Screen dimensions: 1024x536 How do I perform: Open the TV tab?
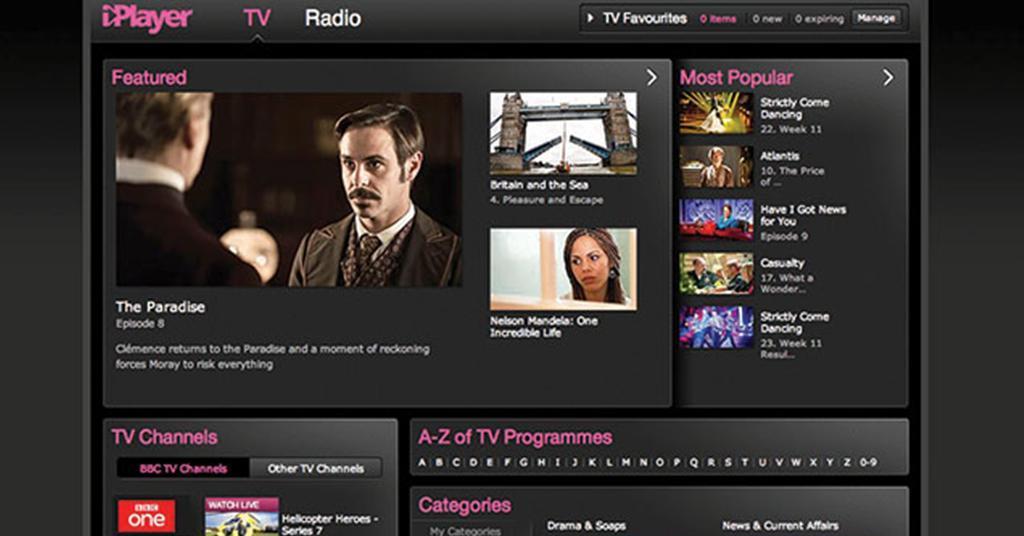point(257,18)
